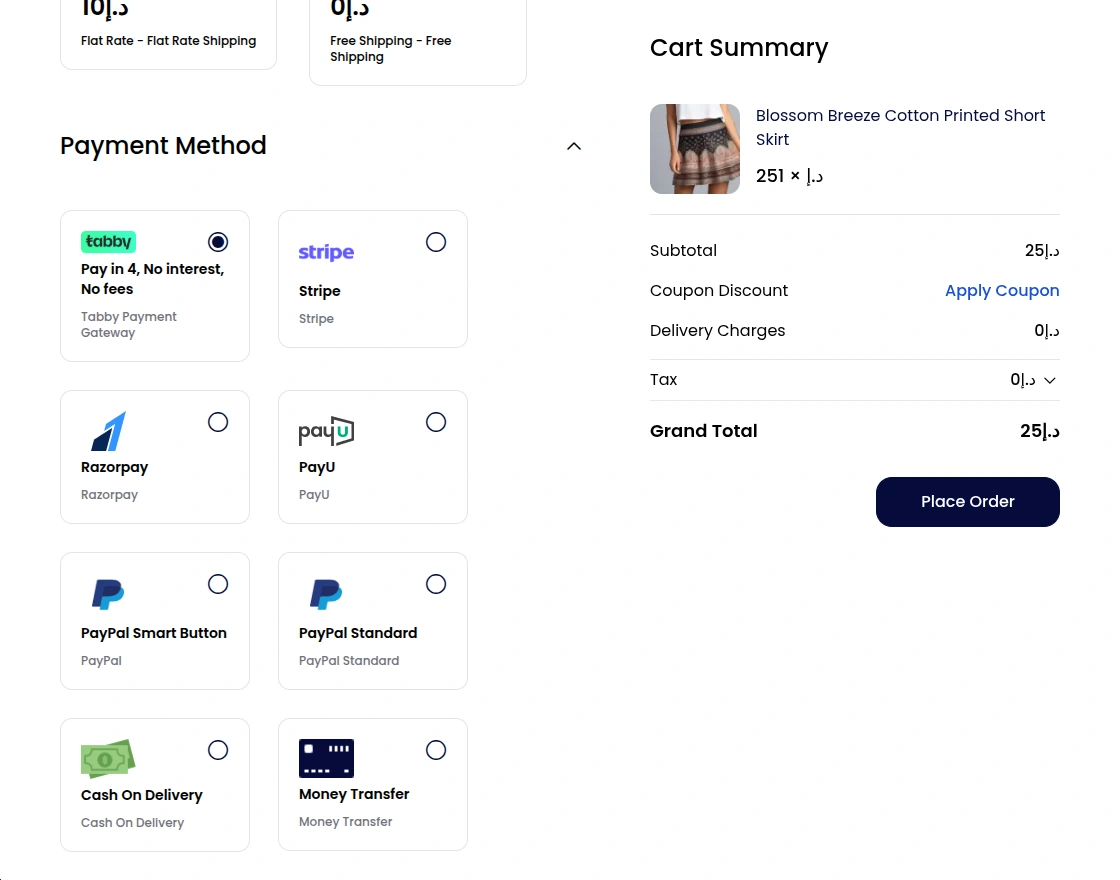This screenshot has width=1120, height=880.
Task: Open the Apply Coupon link
Action: pos(1002,291)
